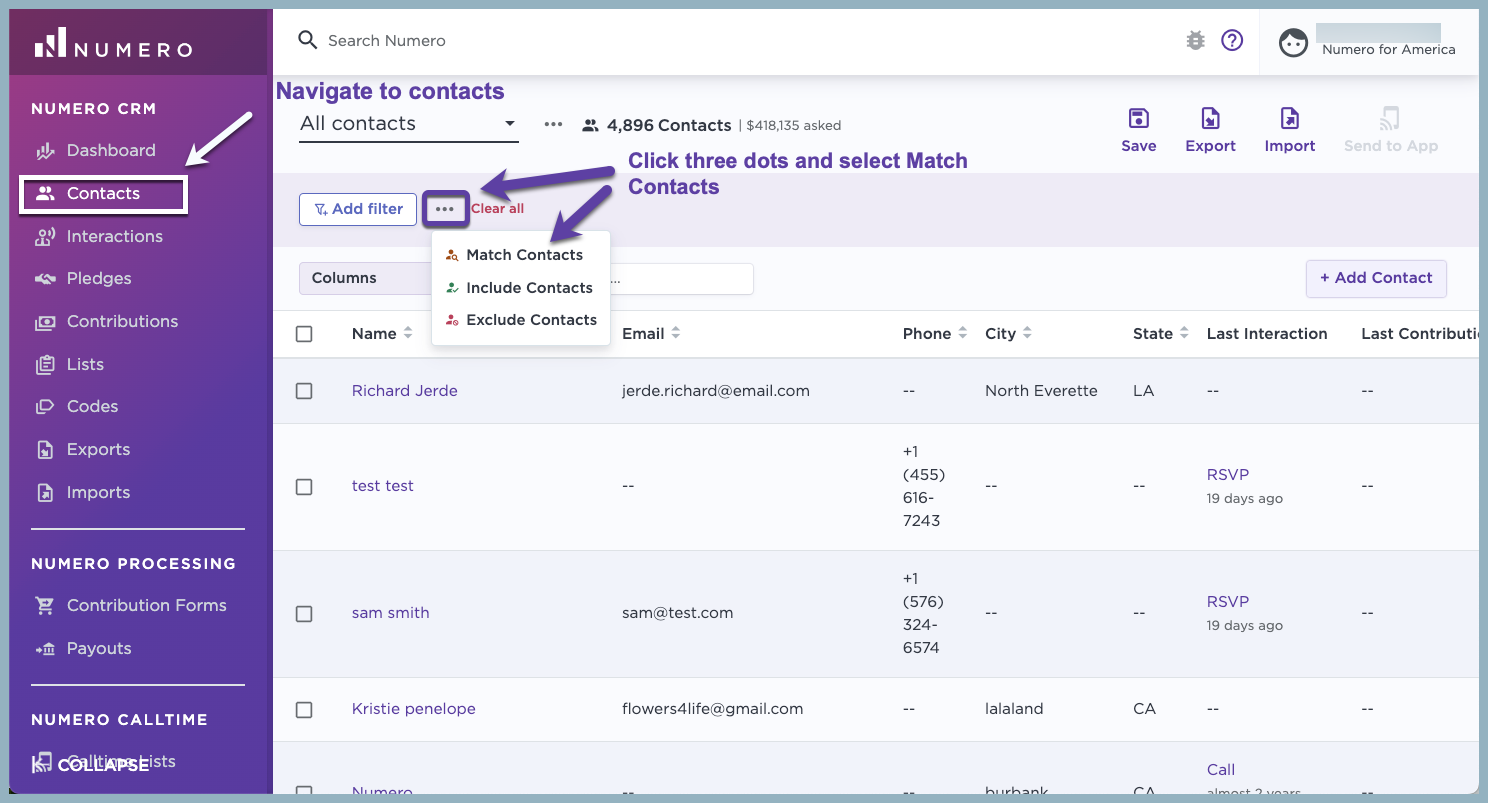Sort by Name column arrows

[408, 333]
